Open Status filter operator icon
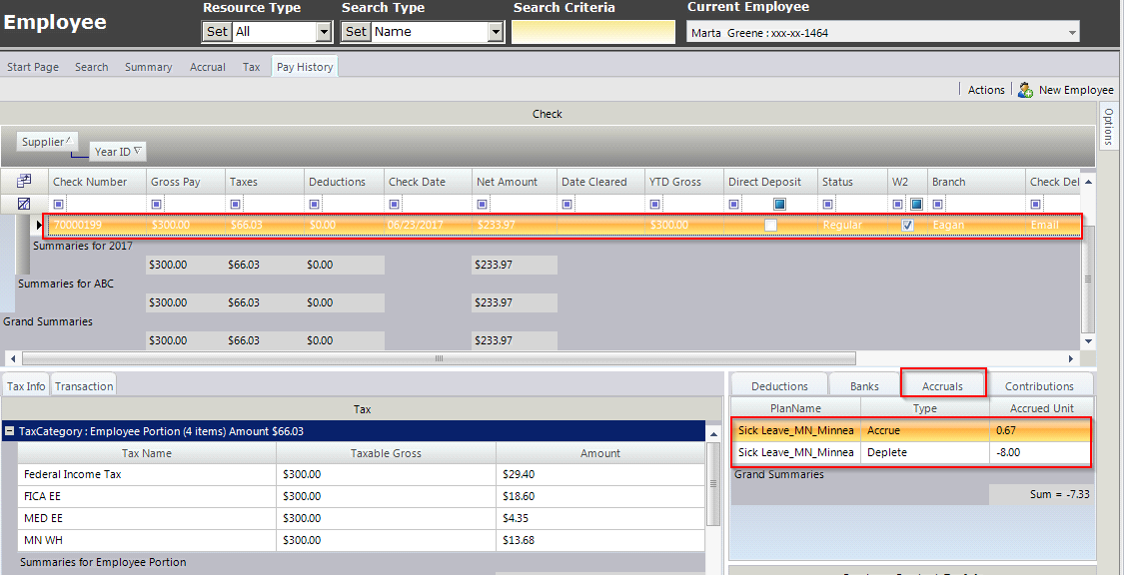The image size is (1124, 575). 827,204
